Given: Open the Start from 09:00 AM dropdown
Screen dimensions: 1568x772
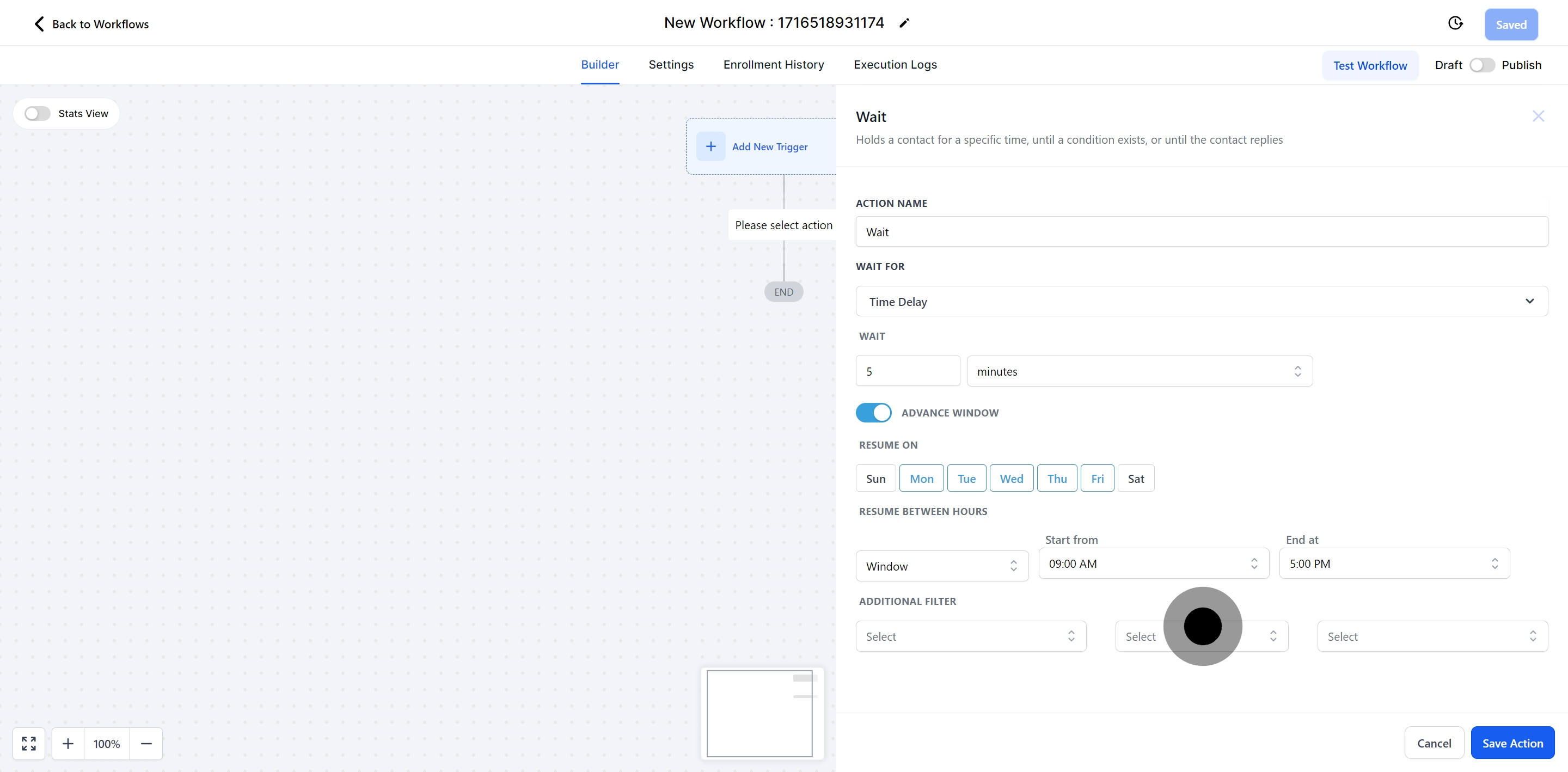Looking at the screenshot, I should click(x=1153, y=564).
